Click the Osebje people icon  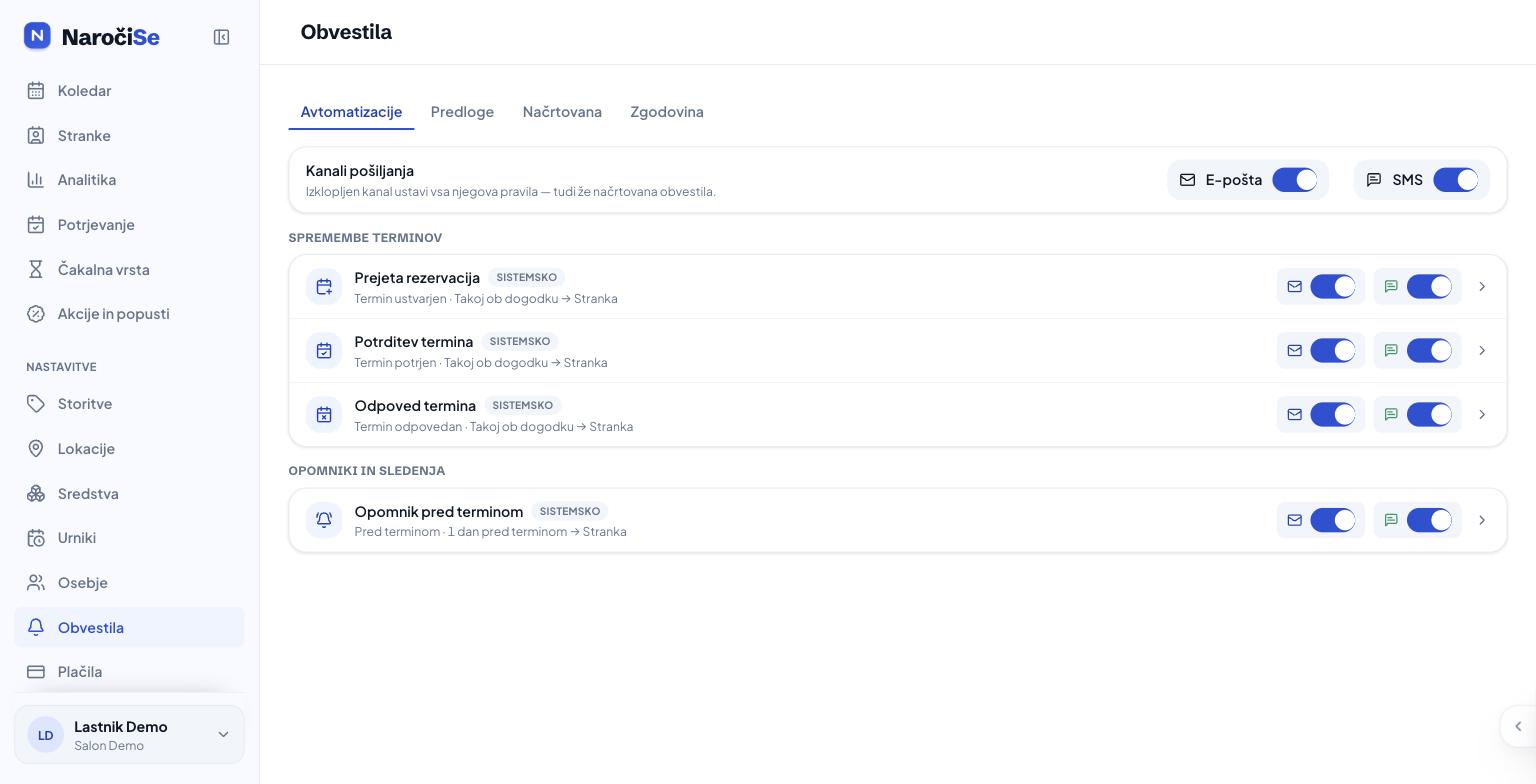click(36, 583)
